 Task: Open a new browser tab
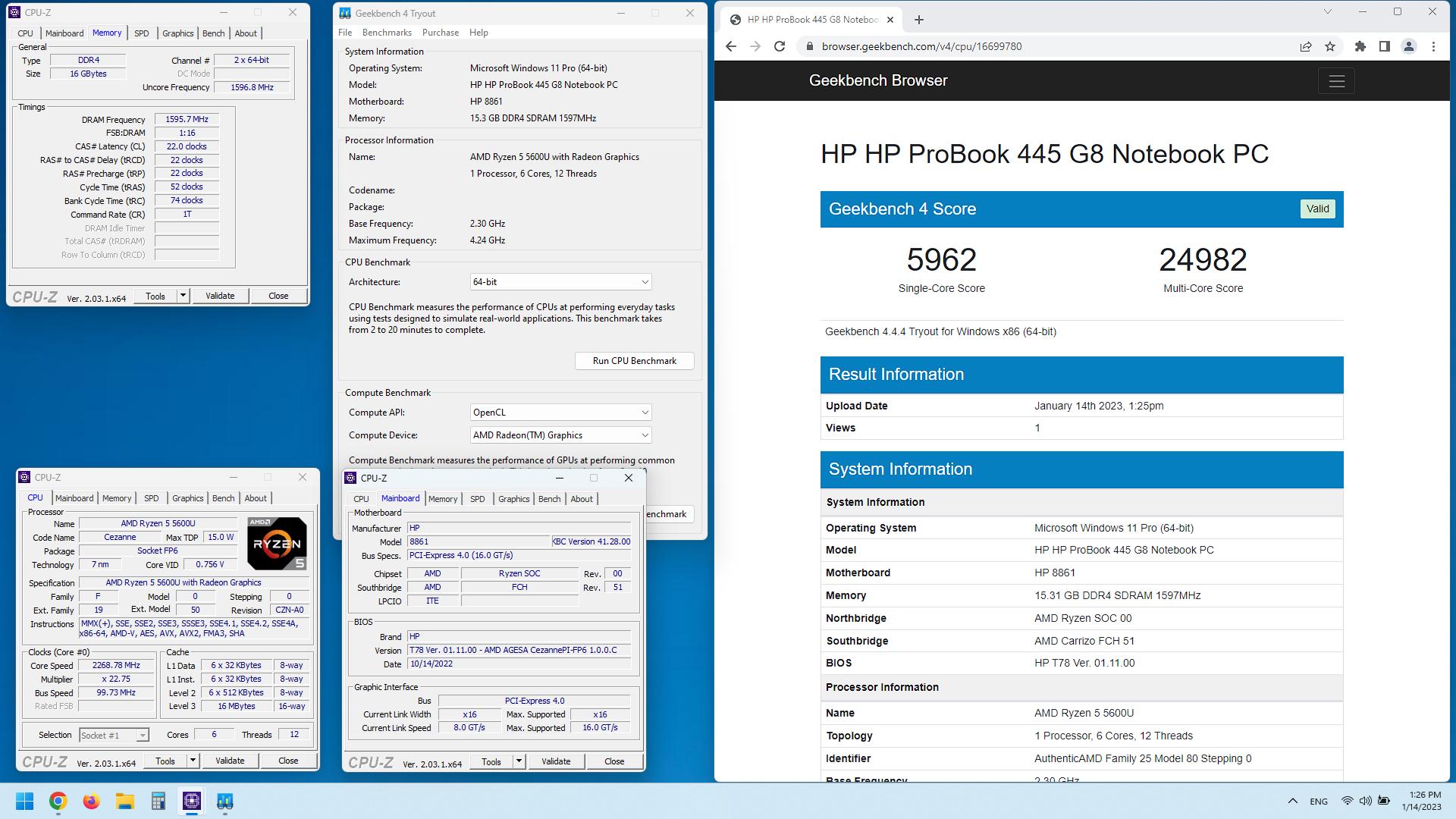[x=919, y=20]
